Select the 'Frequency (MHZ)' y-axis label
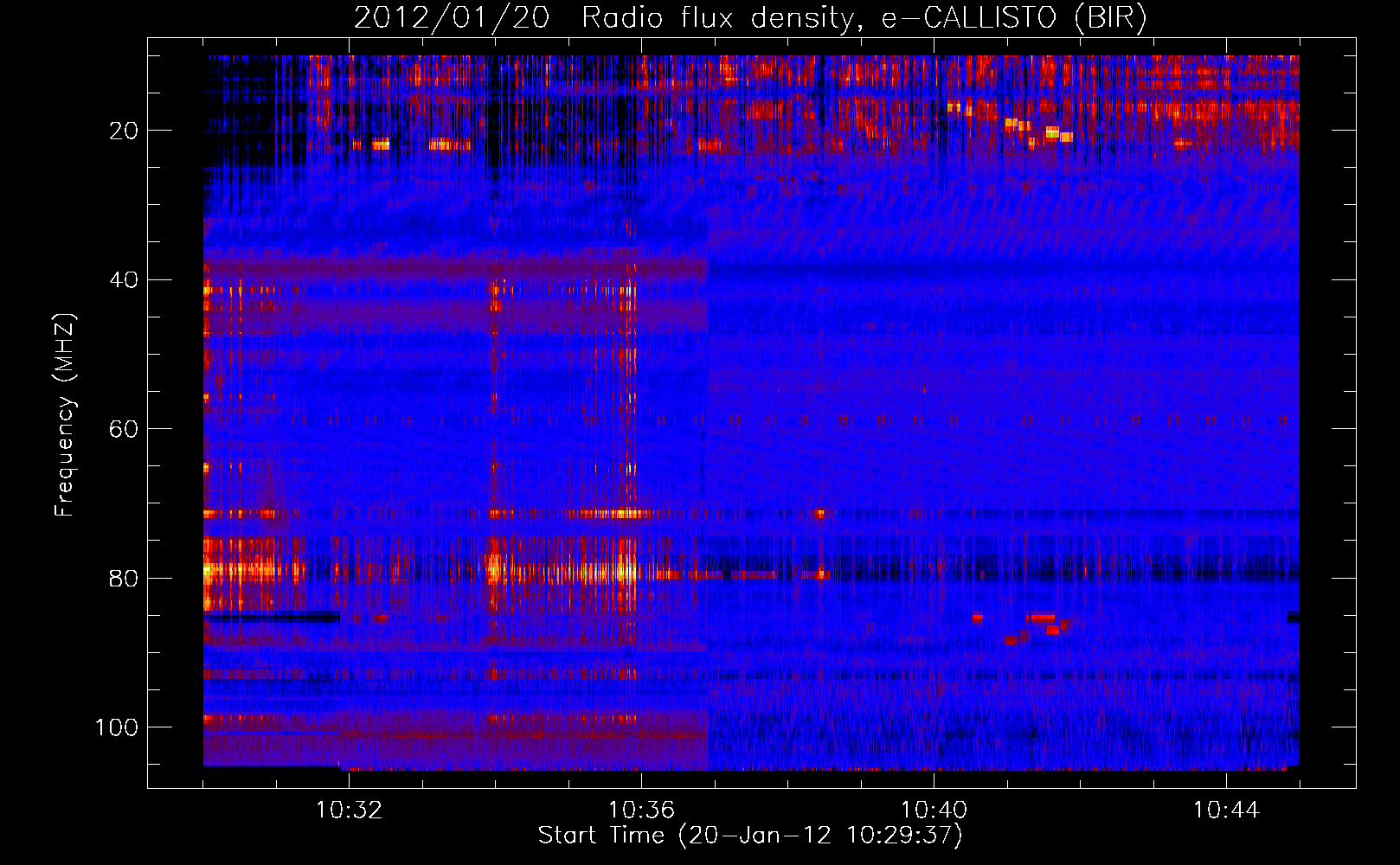Screen dimensions: 1400x865 (66, 414)
